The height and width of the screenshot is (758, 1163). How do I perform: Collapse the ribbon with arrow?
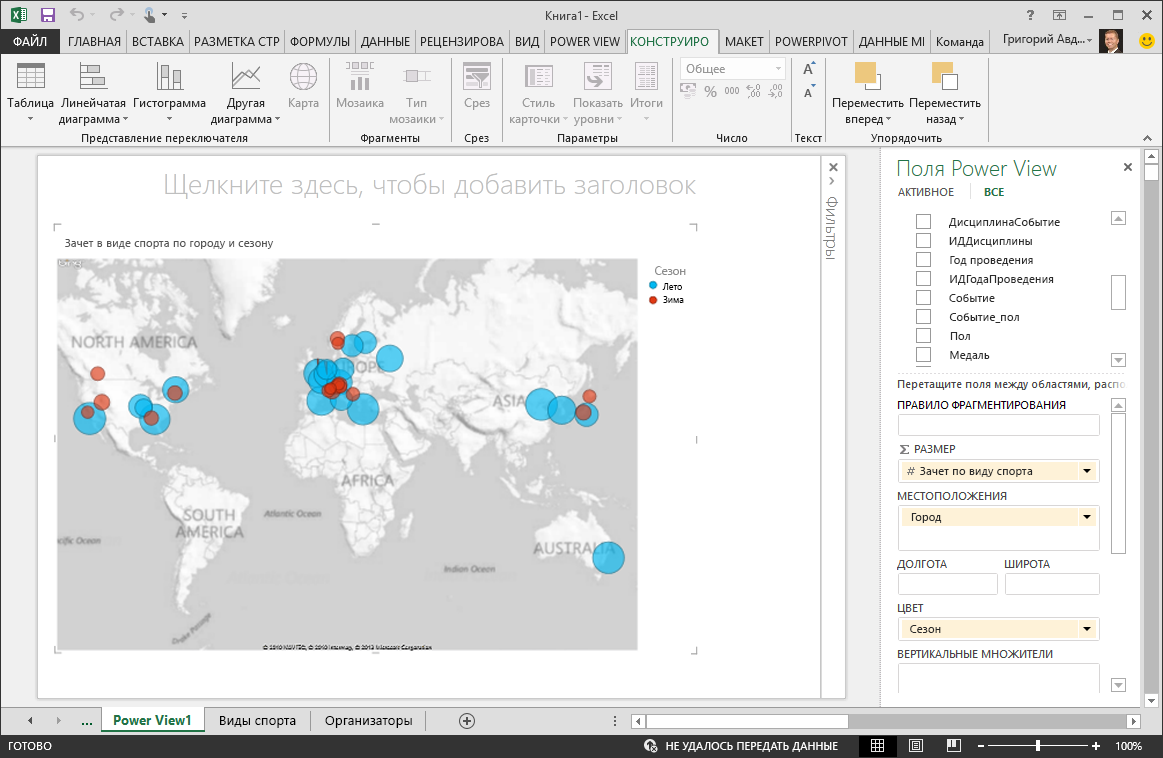1147,138
